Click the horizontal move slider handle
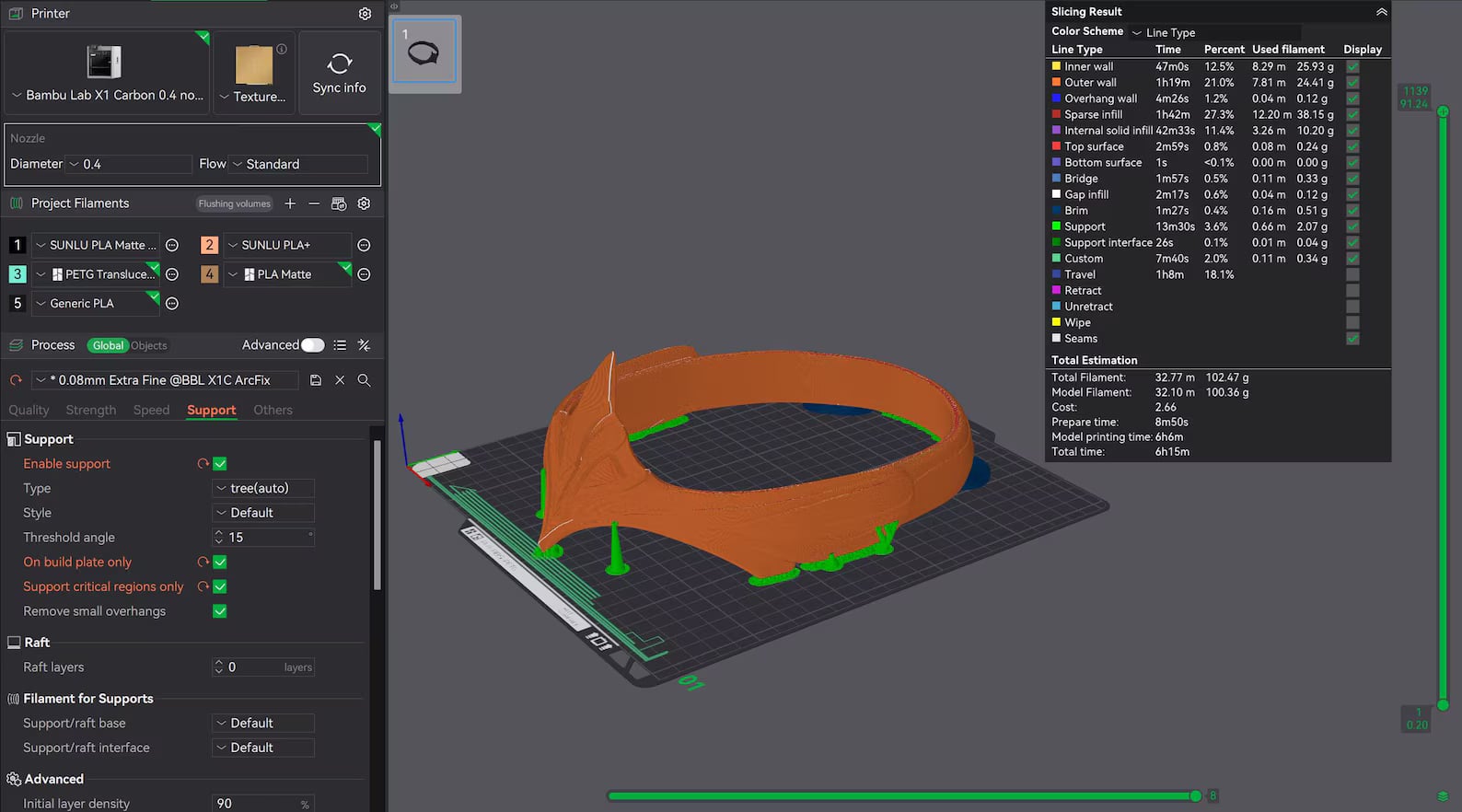Screen dimensions: 1462x812 point(1195,795)
